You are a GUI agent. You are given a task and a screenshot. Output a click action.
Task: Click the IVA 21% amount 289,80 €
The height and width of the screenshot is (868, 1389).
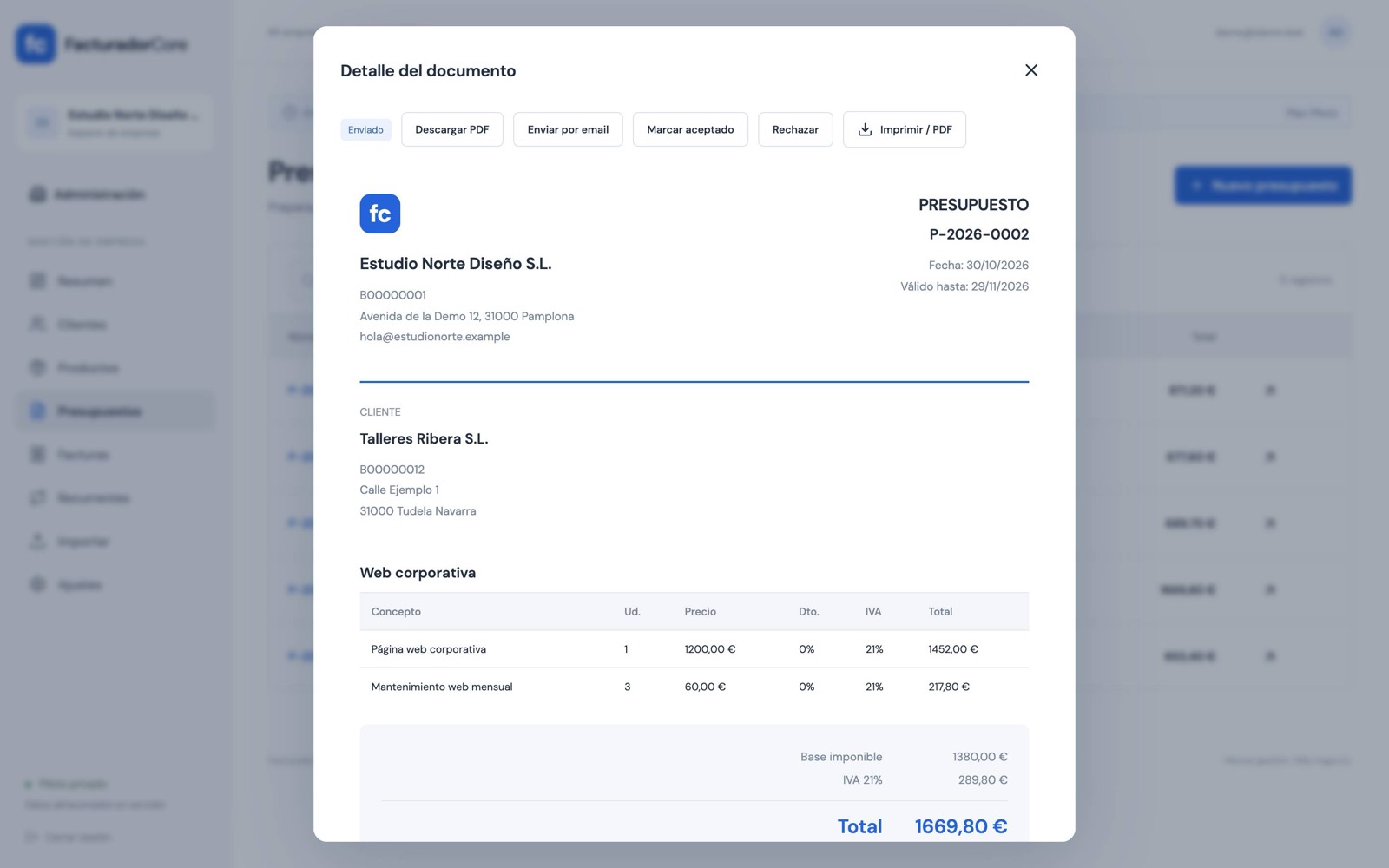point(983,780)
